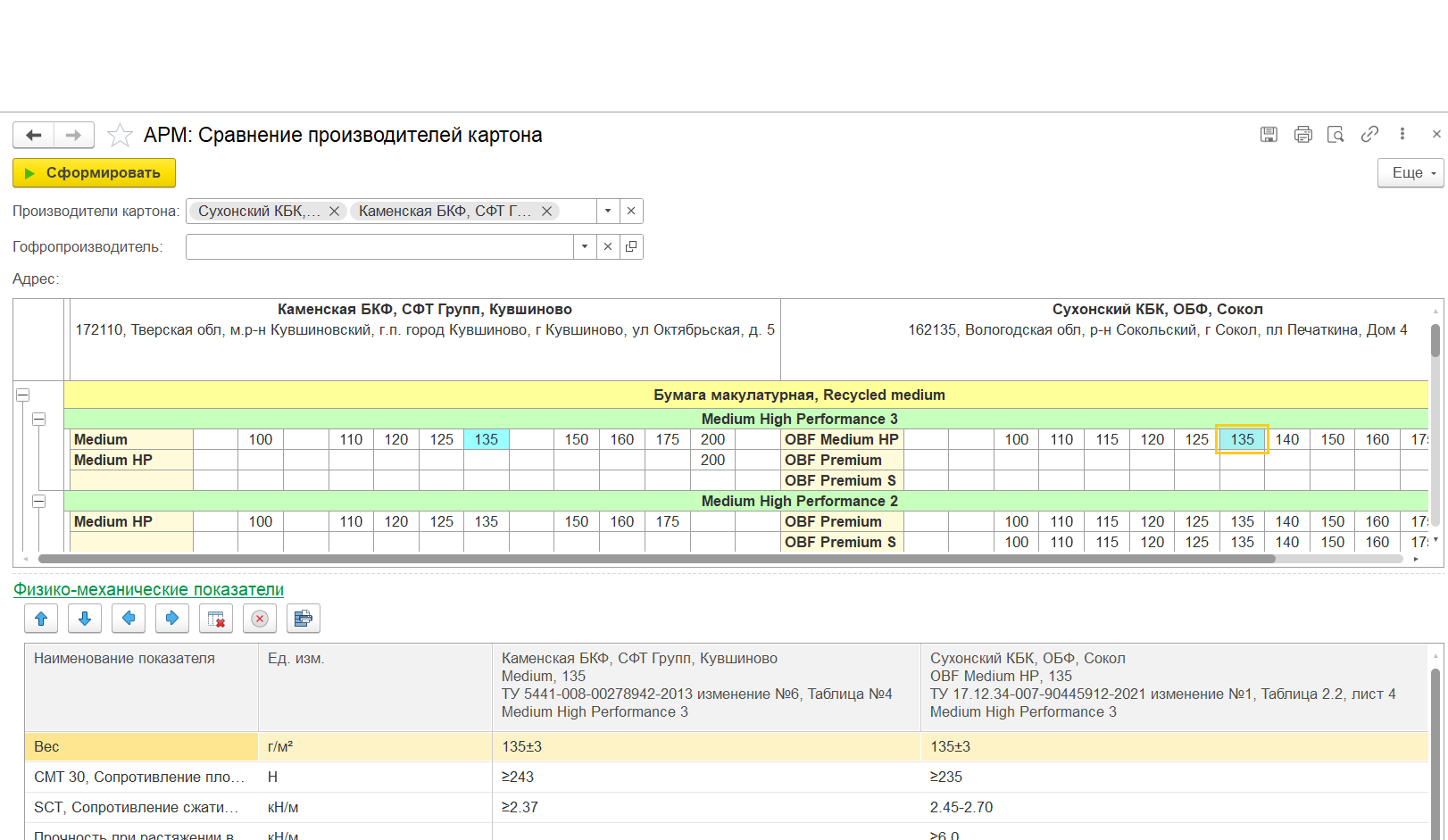Expand the Гофропроизводитель dropdown

point(584,246)
